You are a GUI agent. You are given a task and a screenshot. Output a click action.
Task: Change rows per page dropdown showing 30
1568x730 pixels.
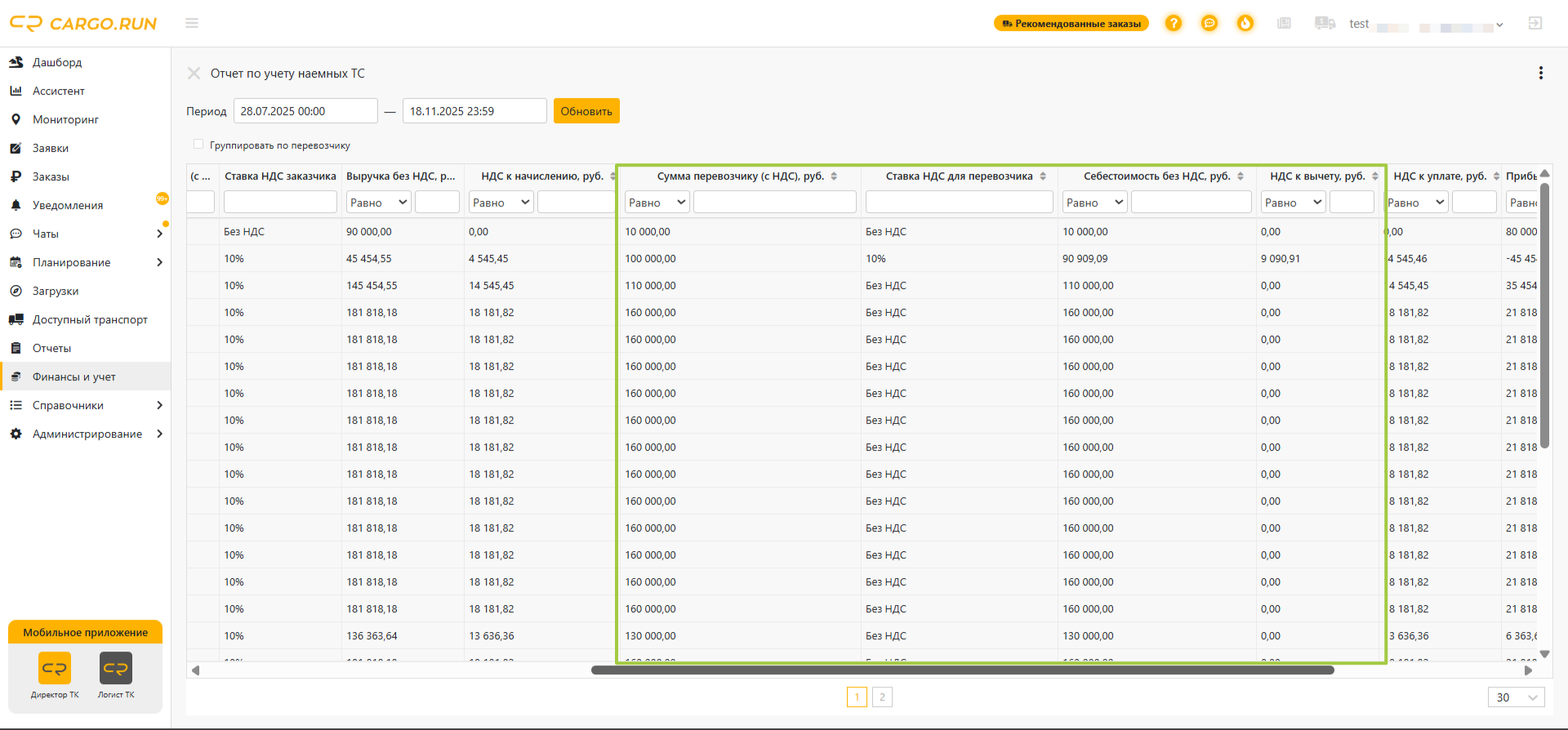1517,697
